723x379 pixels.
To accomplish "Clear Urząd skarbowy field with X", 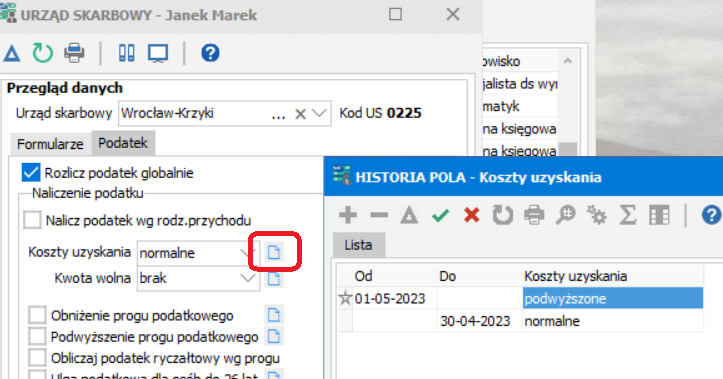I will point(301,114).
